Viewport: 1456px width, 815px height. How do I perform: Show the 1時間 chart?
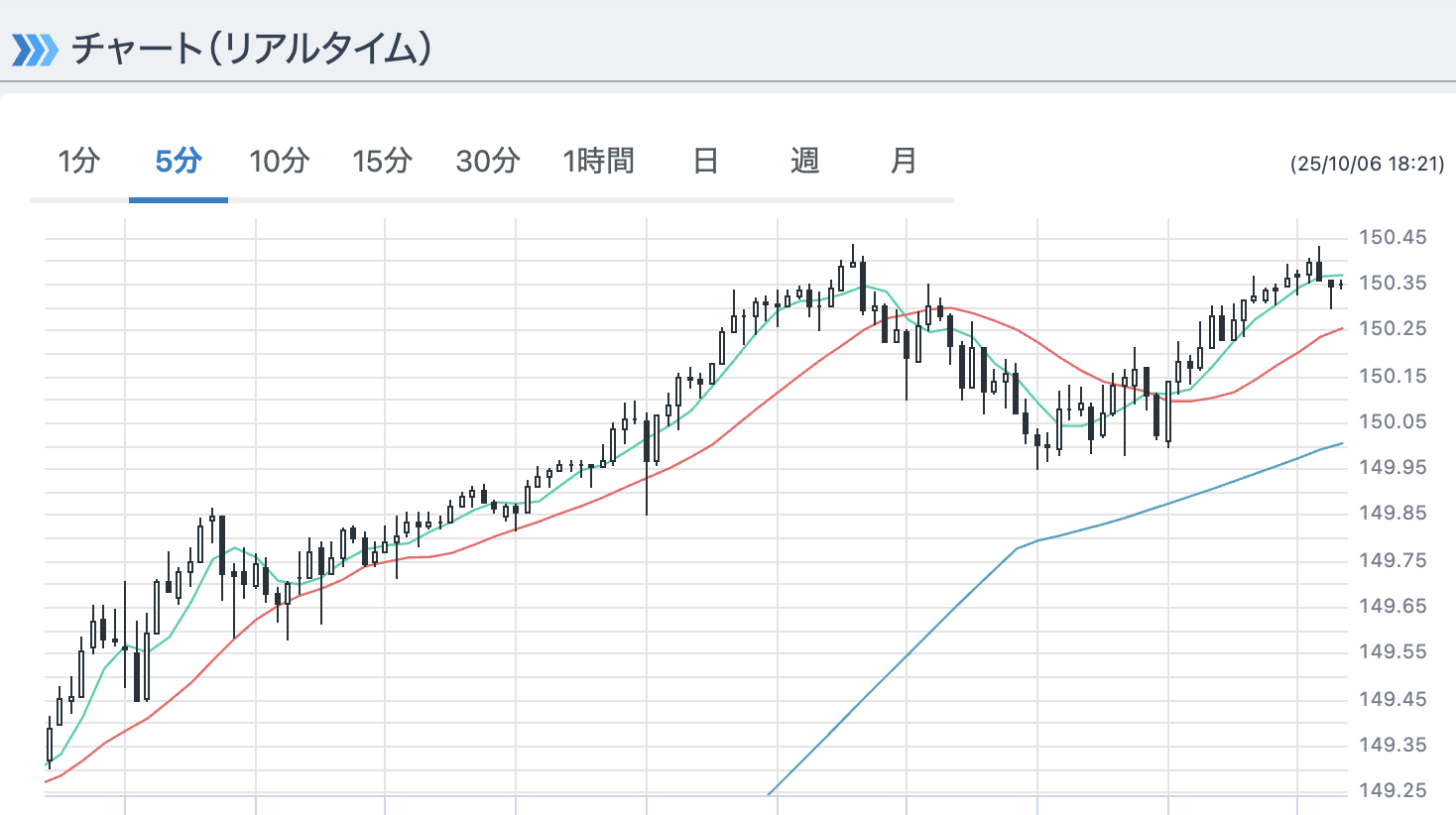(x=598, y=161)
